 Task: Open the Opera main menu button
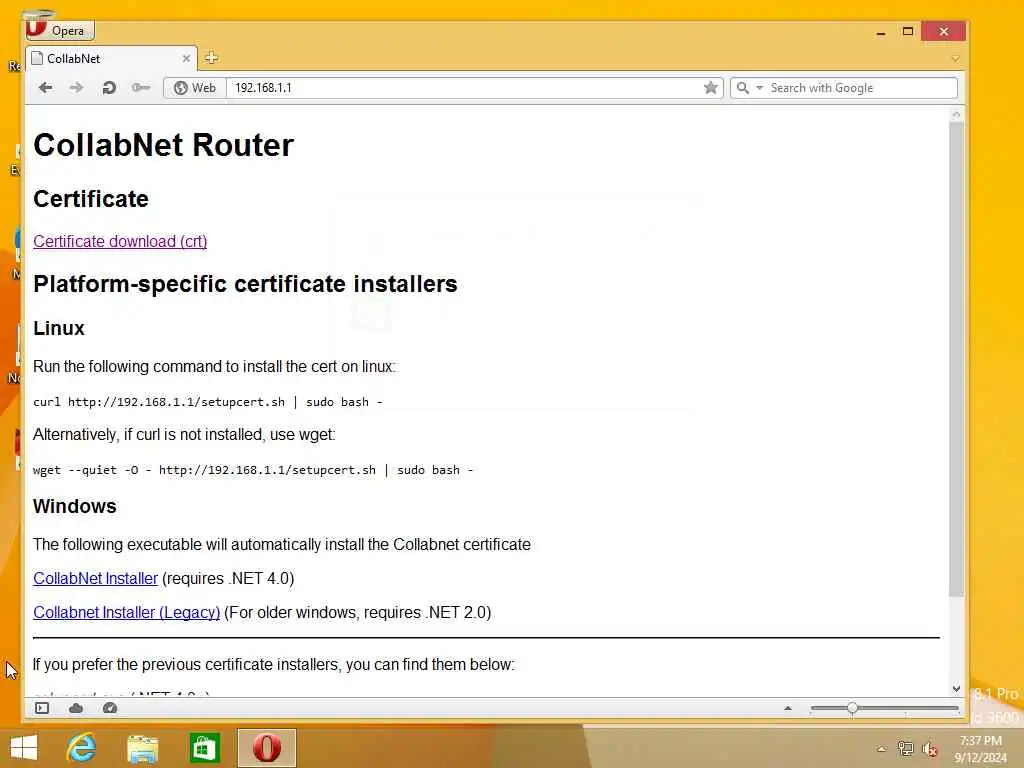coord(60,30)
